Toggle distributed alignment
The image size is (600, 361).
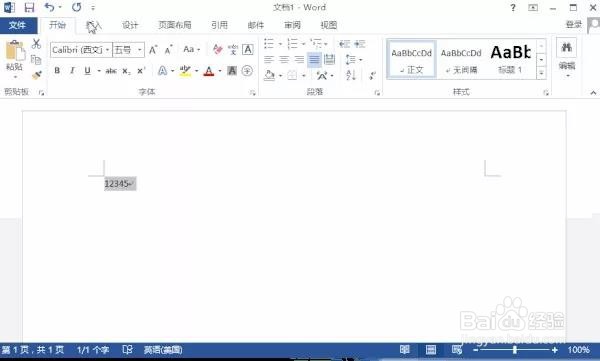pos(329,60)
